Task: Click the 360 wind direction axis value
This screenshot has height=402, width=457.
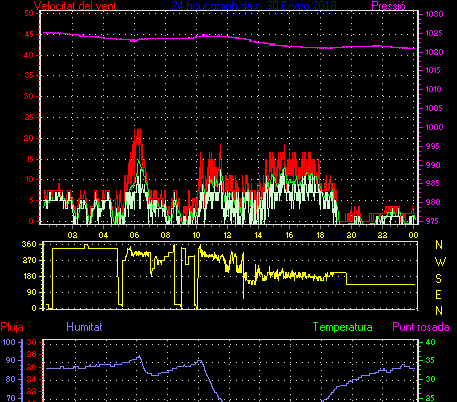Action: click(29, 244)
